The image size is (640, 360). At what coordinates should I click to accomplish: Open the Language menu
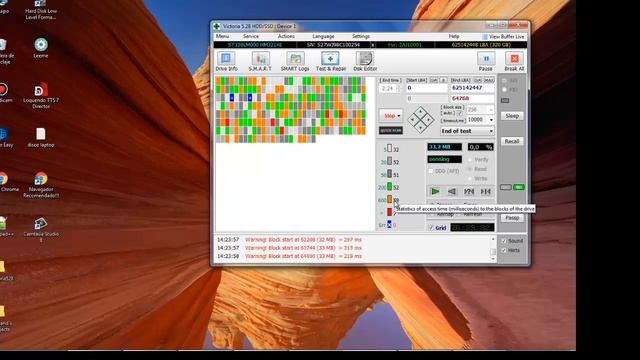tap(323, 36)
